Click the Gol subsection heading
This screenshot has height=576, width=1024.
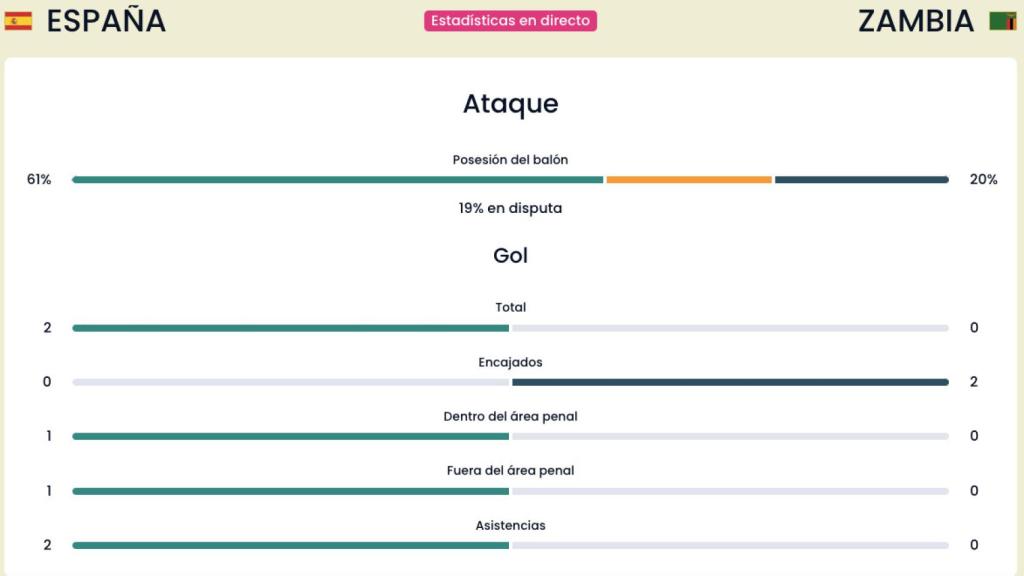tap(511, 255)
